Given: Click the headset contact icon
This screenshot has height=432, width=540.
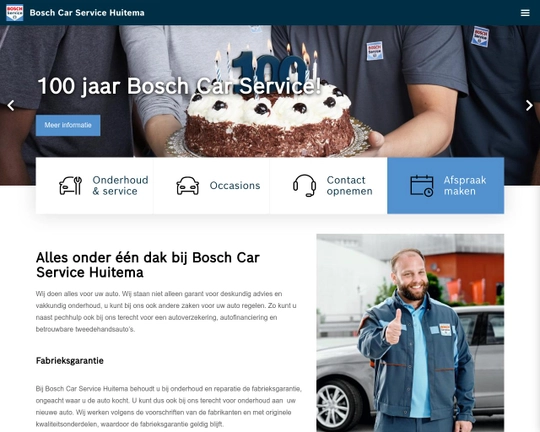Looking at the screenshot, I should (304, 186).
